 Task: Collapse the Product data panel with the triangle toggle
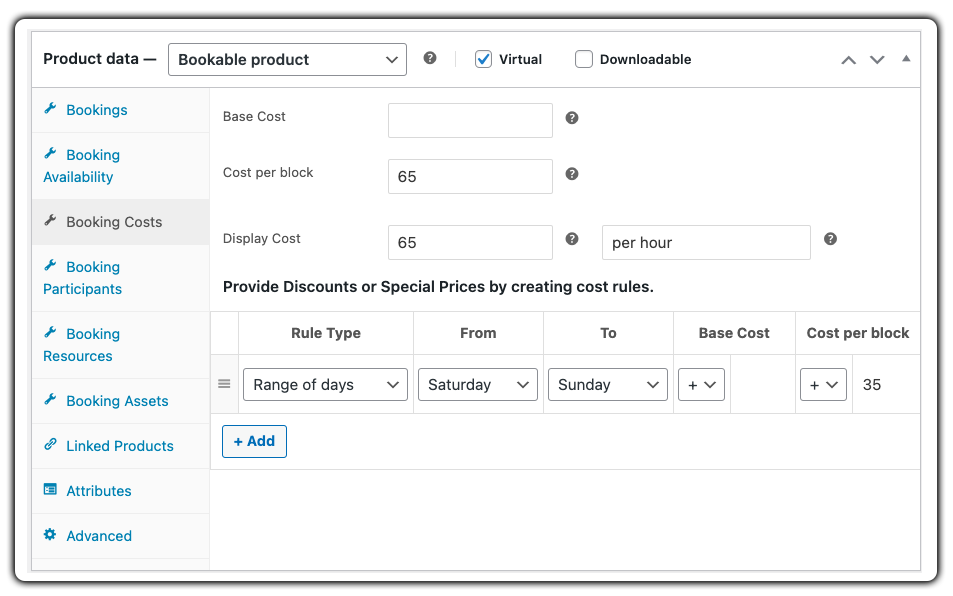coord(906,58)
